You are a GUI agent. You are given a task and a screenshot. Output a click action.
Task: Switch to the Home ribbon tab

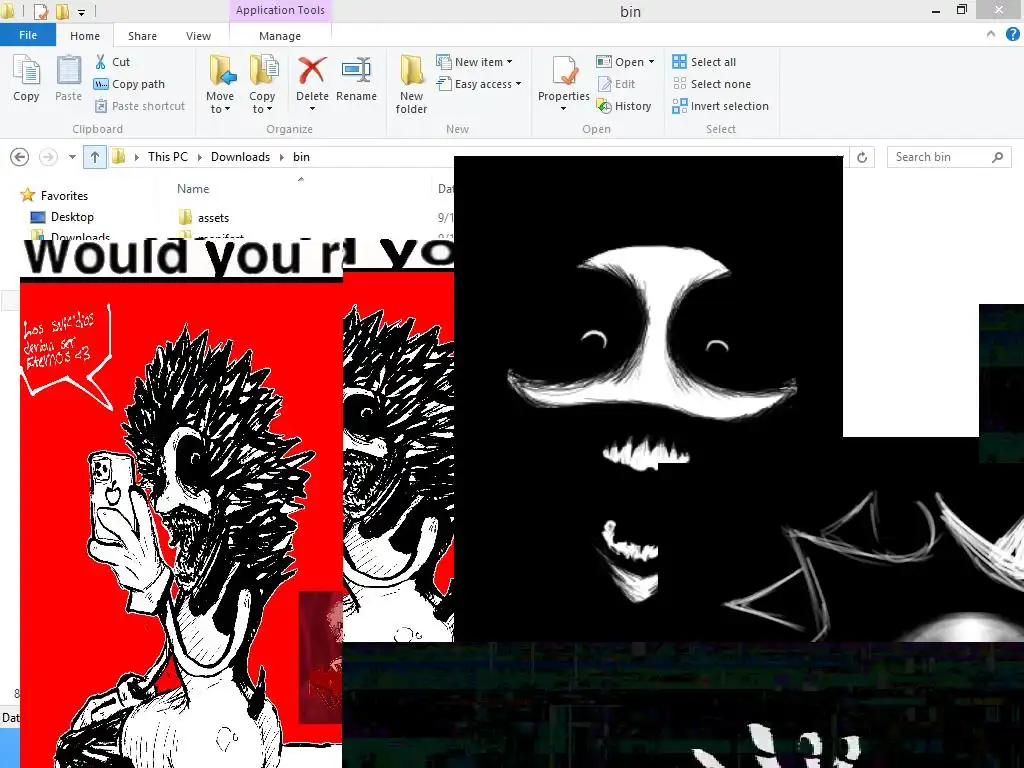pyautogui.click(x=85, y=36)
